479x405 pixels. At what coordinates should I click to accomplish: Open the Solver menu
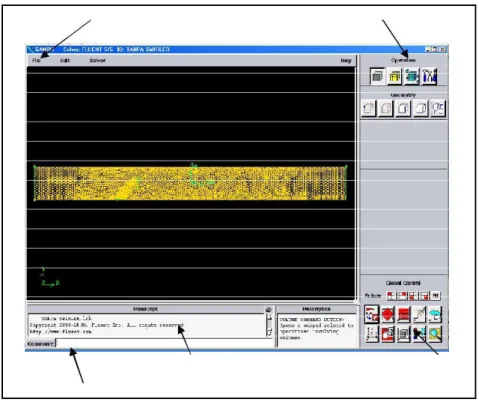(x=97, y=61)
